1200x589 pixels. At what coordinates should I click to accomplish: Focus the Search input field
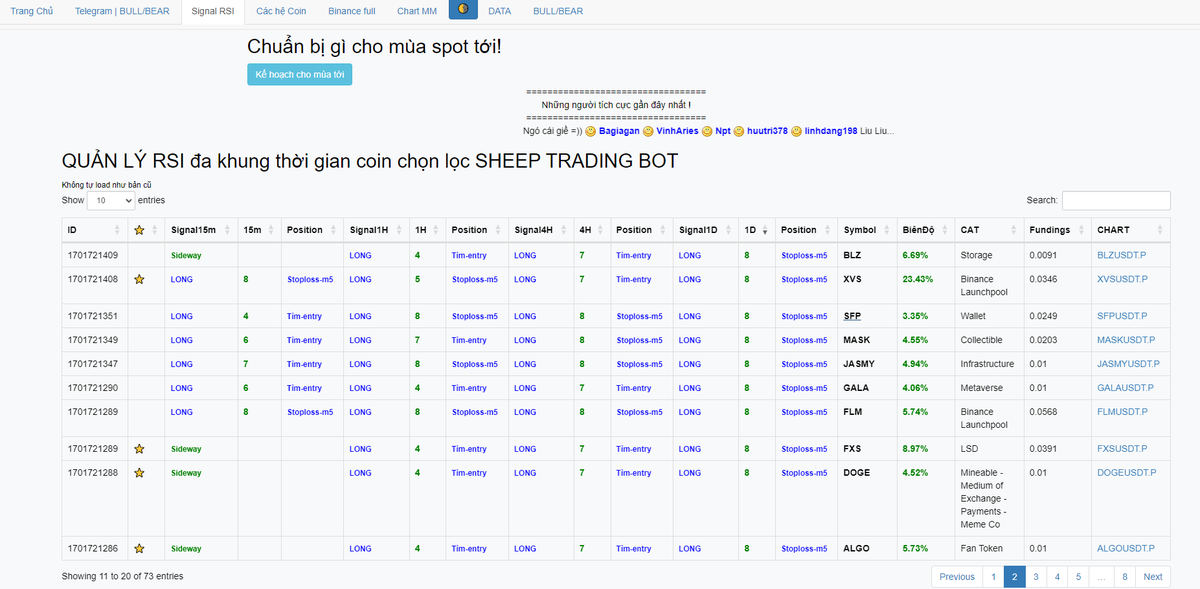click(x=1116, y=200)
